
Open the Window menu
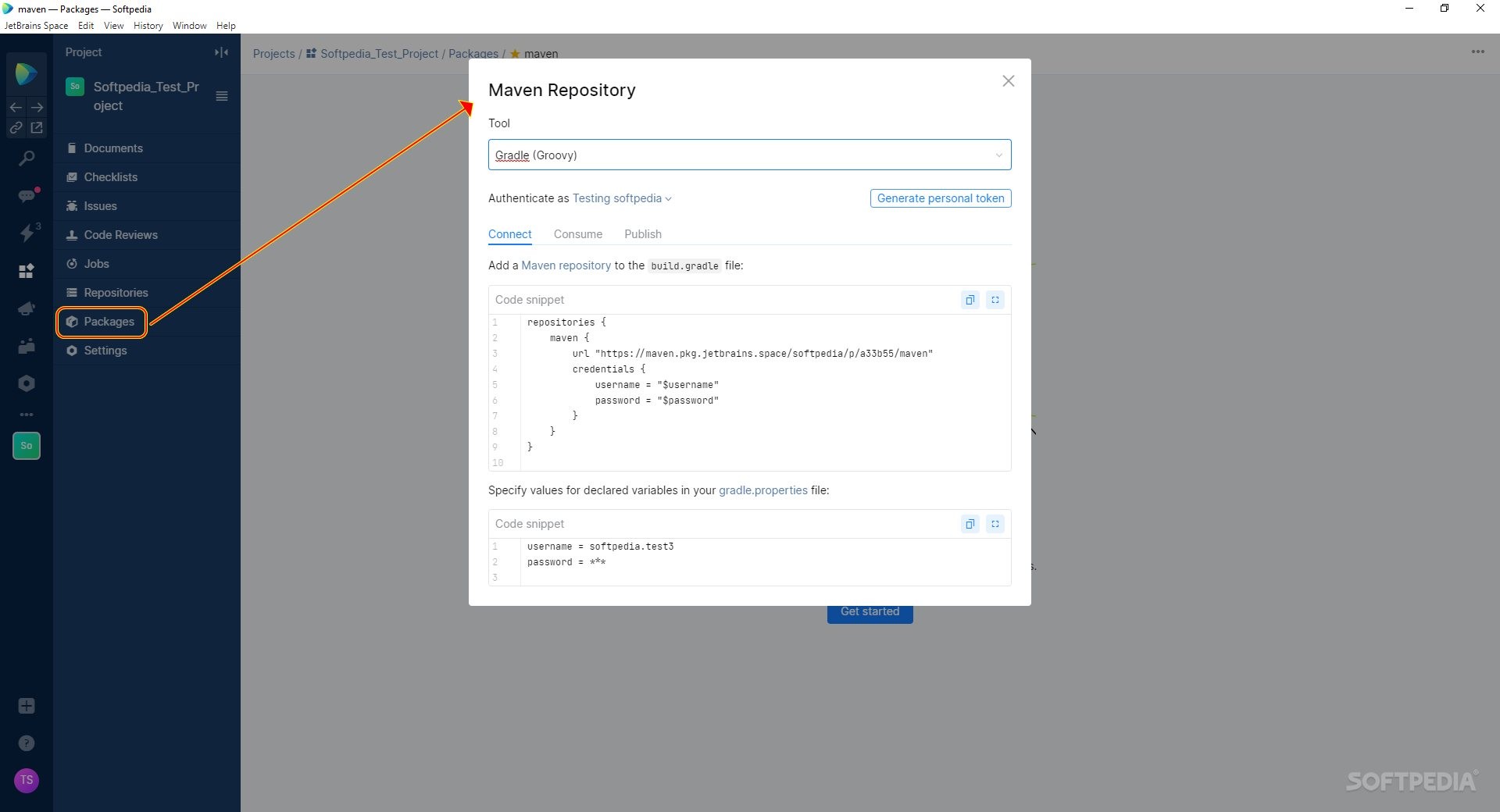(190, 26)
